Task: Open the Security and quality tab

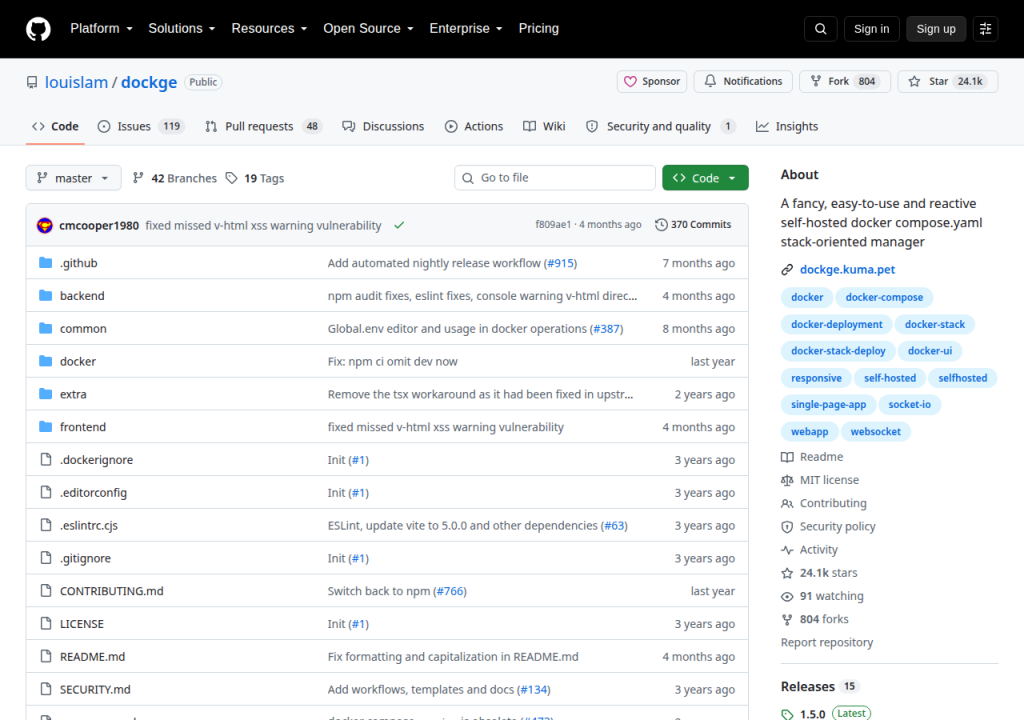Action: [x=660, y=126]
